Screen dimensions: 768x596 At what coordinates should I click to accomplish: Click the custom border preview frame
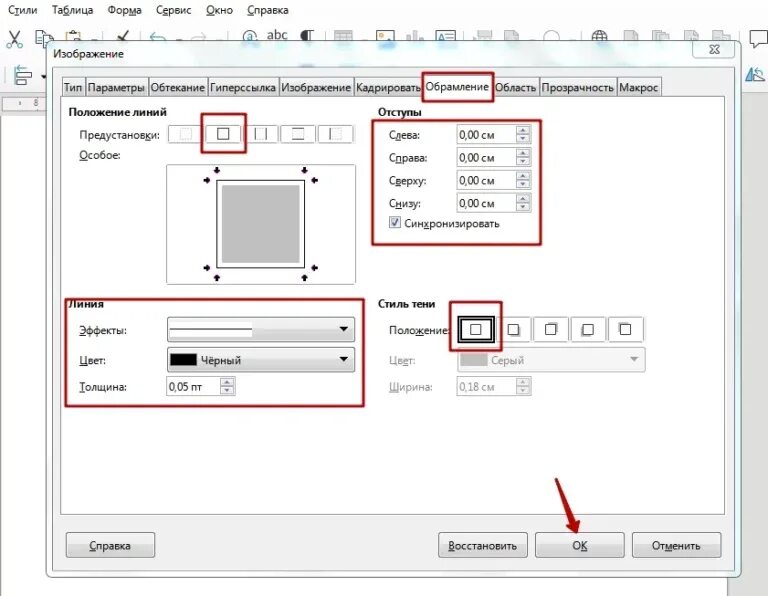pos(261,224)
